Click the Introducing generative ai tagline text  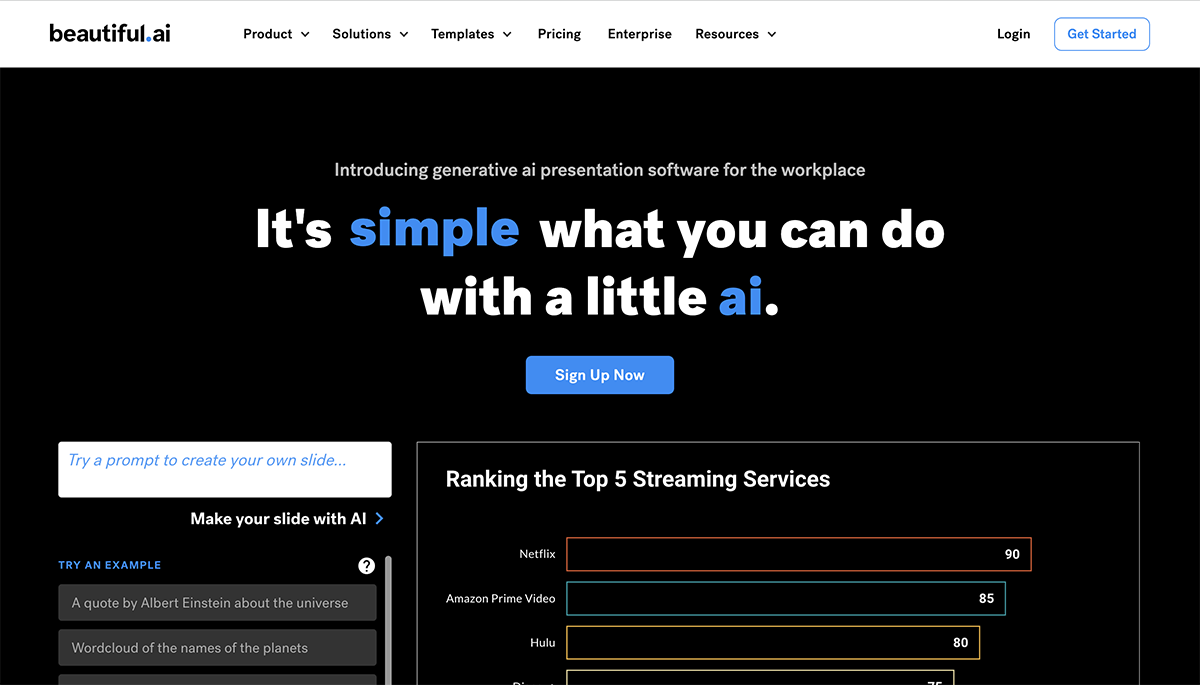coord(600,170)
